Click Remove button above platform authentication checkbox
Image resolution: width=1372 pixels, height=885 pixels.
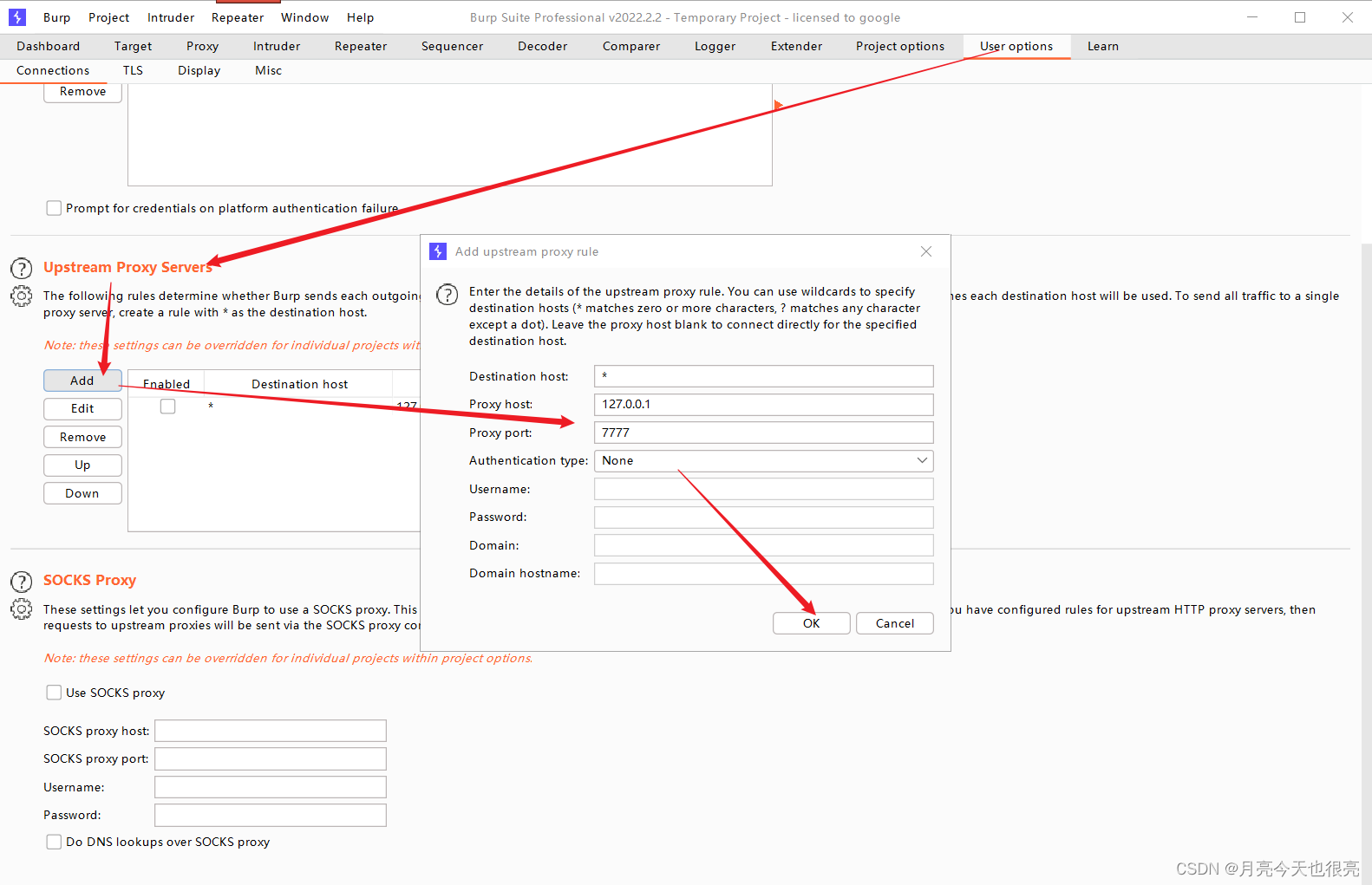click(82, 92)
